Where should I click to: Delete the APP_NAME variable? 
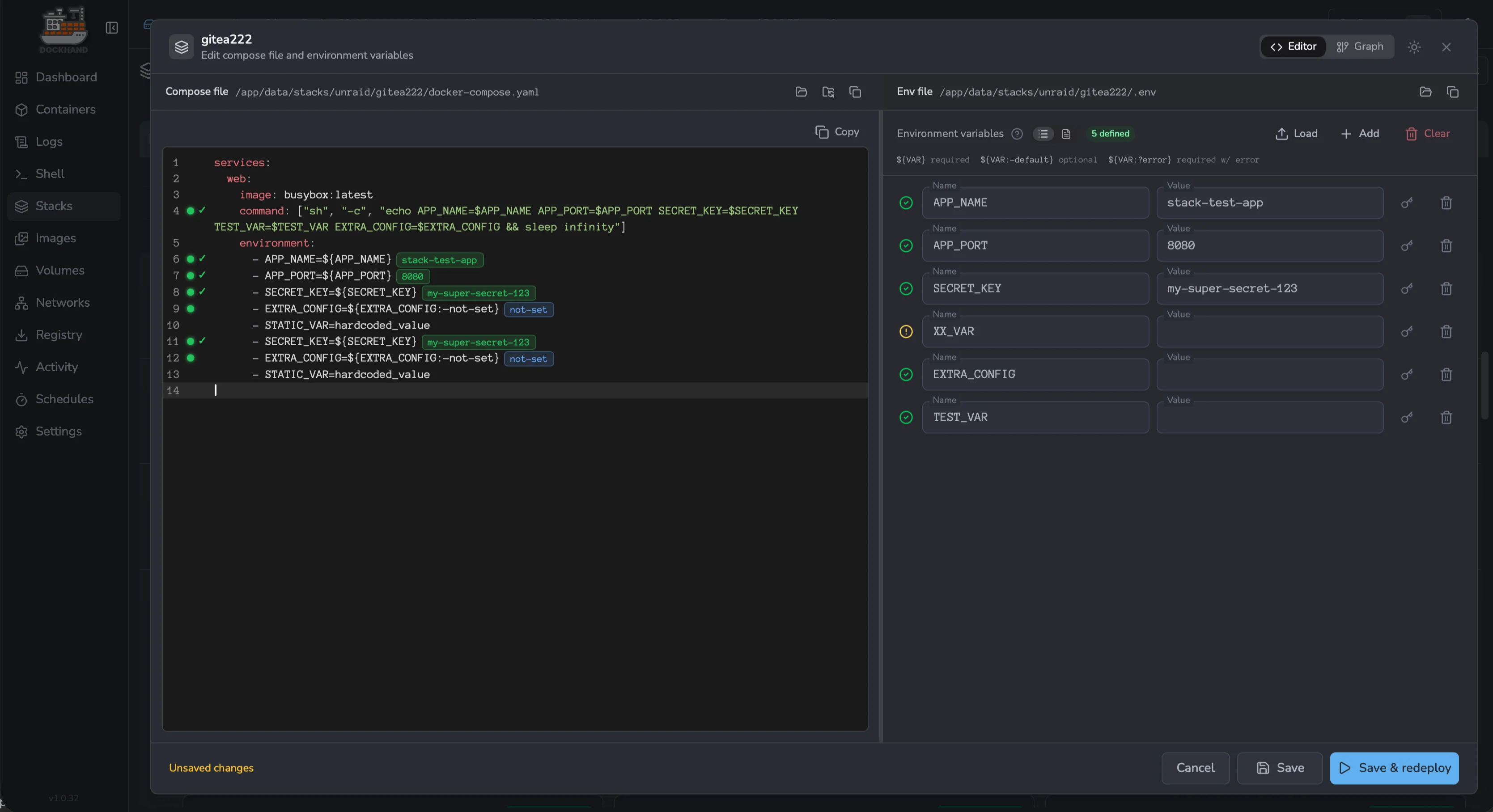tap(1446, 203)
